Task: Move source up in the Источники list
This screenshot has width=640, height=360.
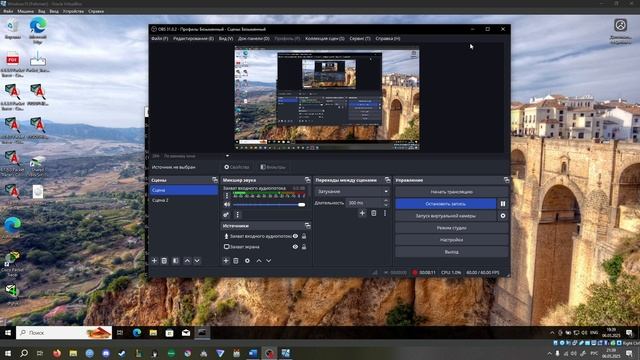Action: click(x=259, y=260)
